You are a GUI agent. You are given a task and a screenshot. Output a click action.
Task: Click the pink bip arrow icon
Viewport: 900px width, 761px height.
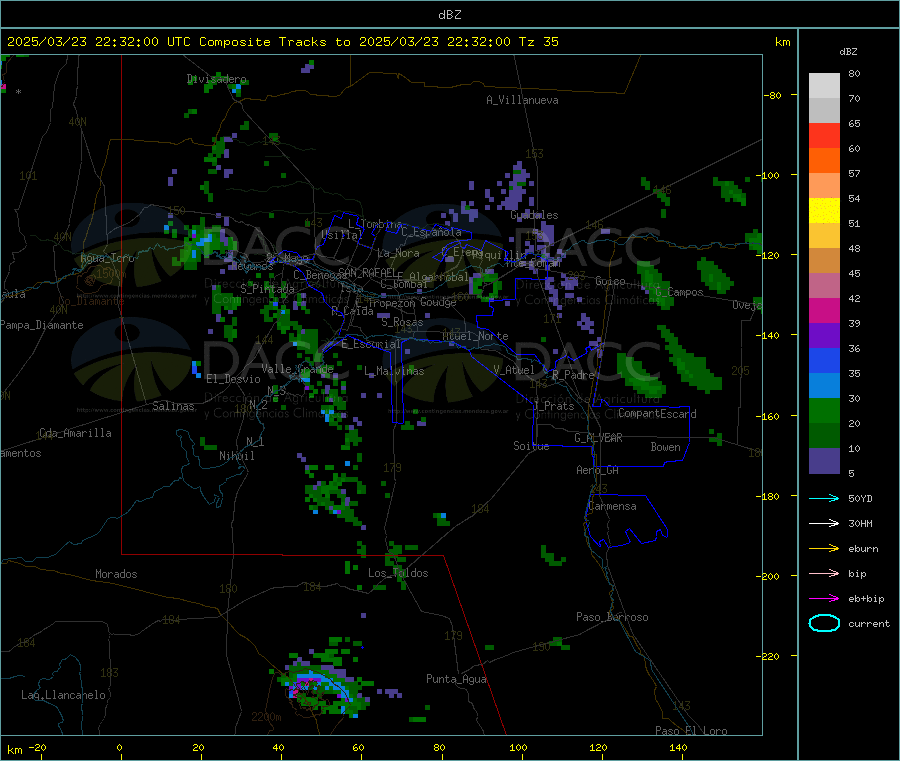point(824,573)
